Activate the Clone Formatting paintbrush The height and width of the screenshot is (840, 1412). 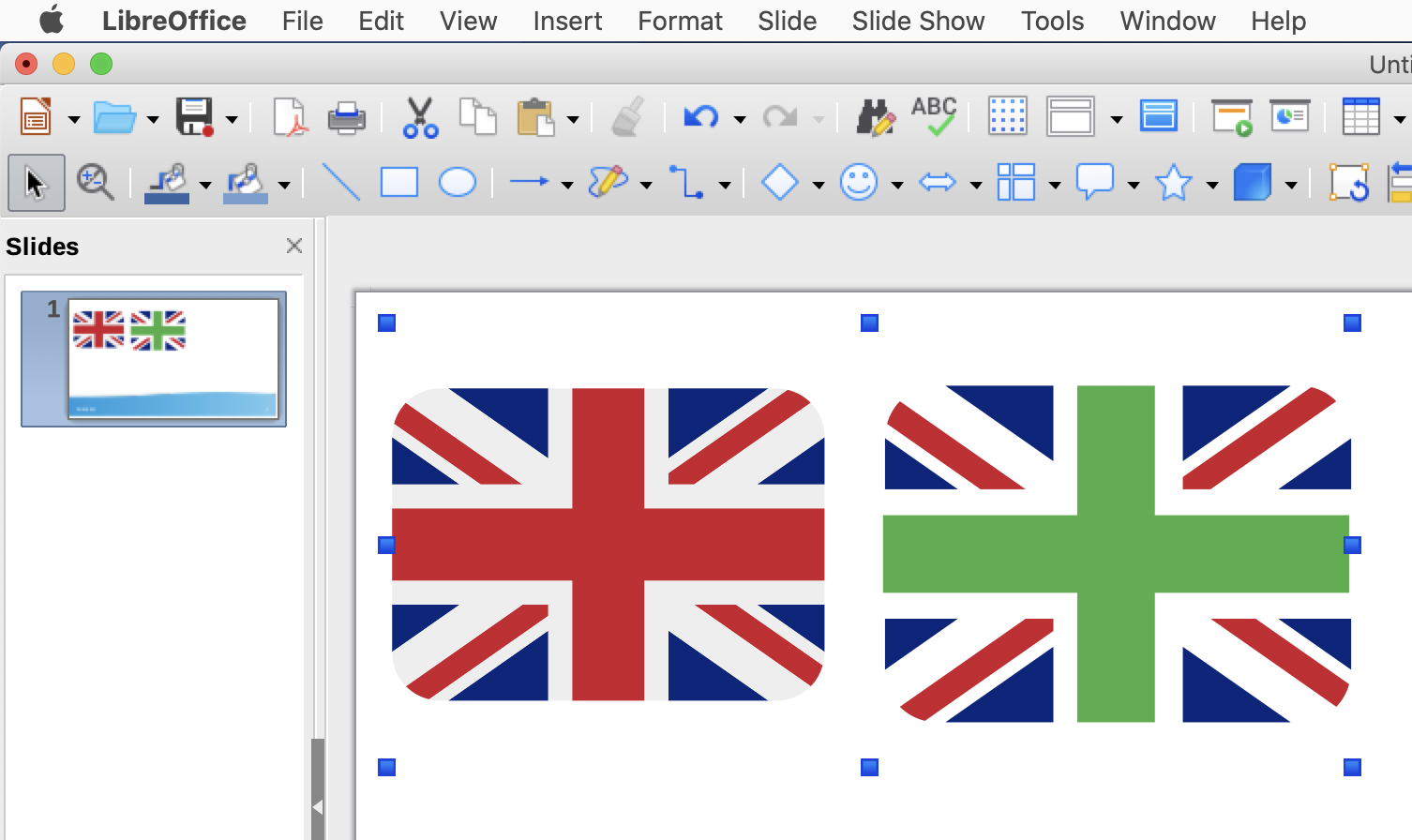pyautogui.click(x=628, y=118)
